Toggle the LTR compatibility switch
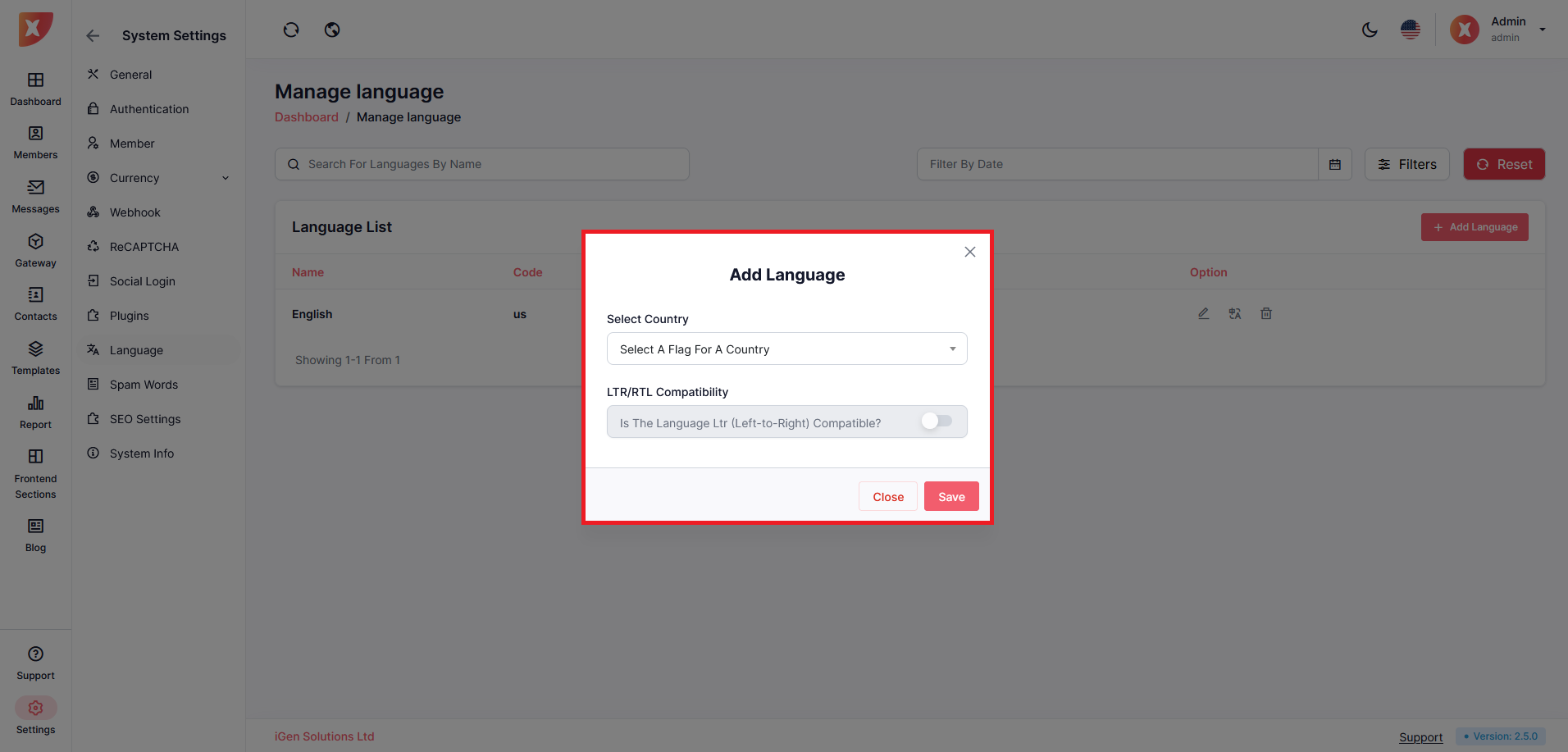This screenshot has height=752, width=1568. [936, 422]
